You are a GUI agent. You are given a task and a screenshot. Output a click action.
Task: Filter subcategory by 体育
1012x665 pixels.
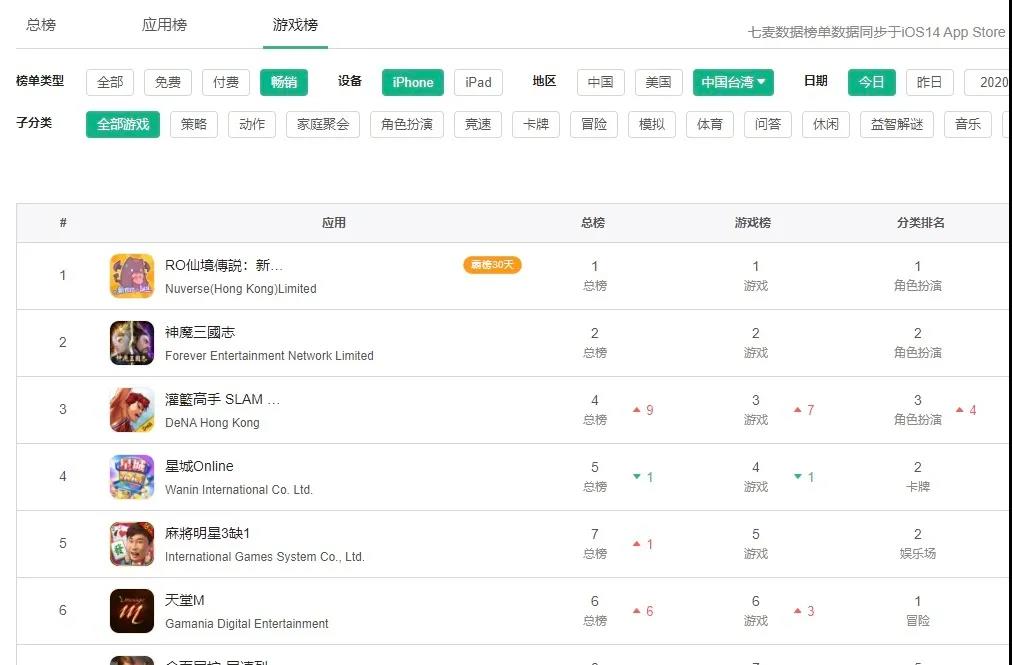[x=710, y=124]
